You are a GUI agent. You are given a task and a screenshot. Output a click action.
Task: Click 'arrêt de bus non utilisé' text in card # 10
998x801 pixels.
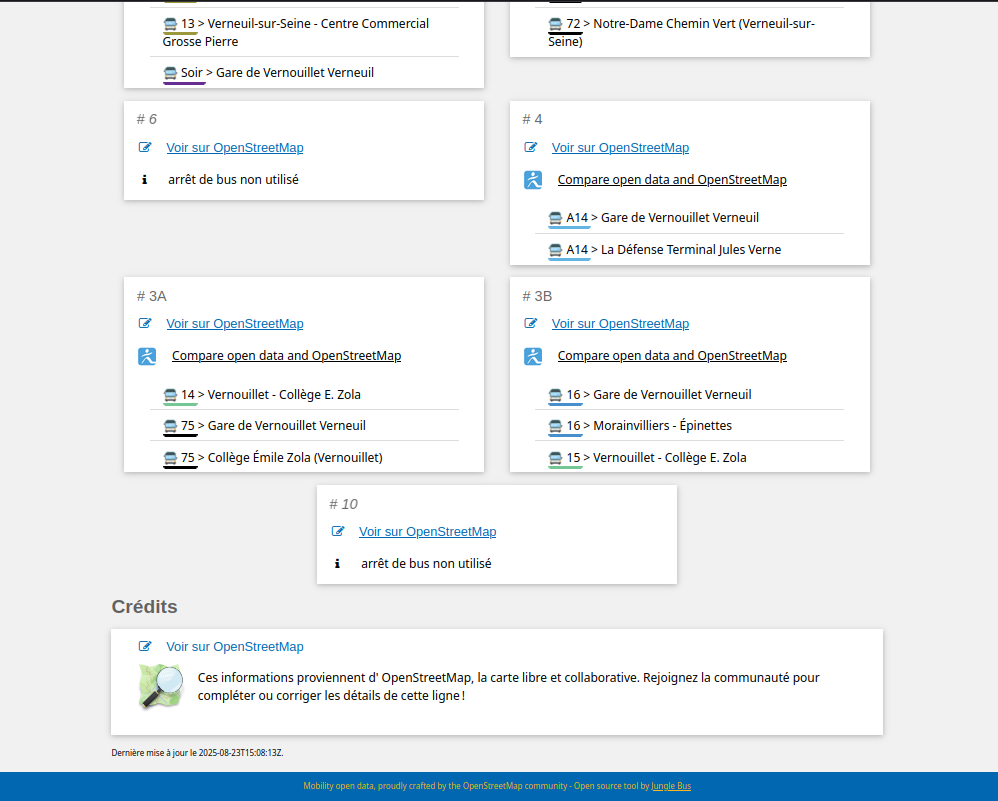(426, 564)
